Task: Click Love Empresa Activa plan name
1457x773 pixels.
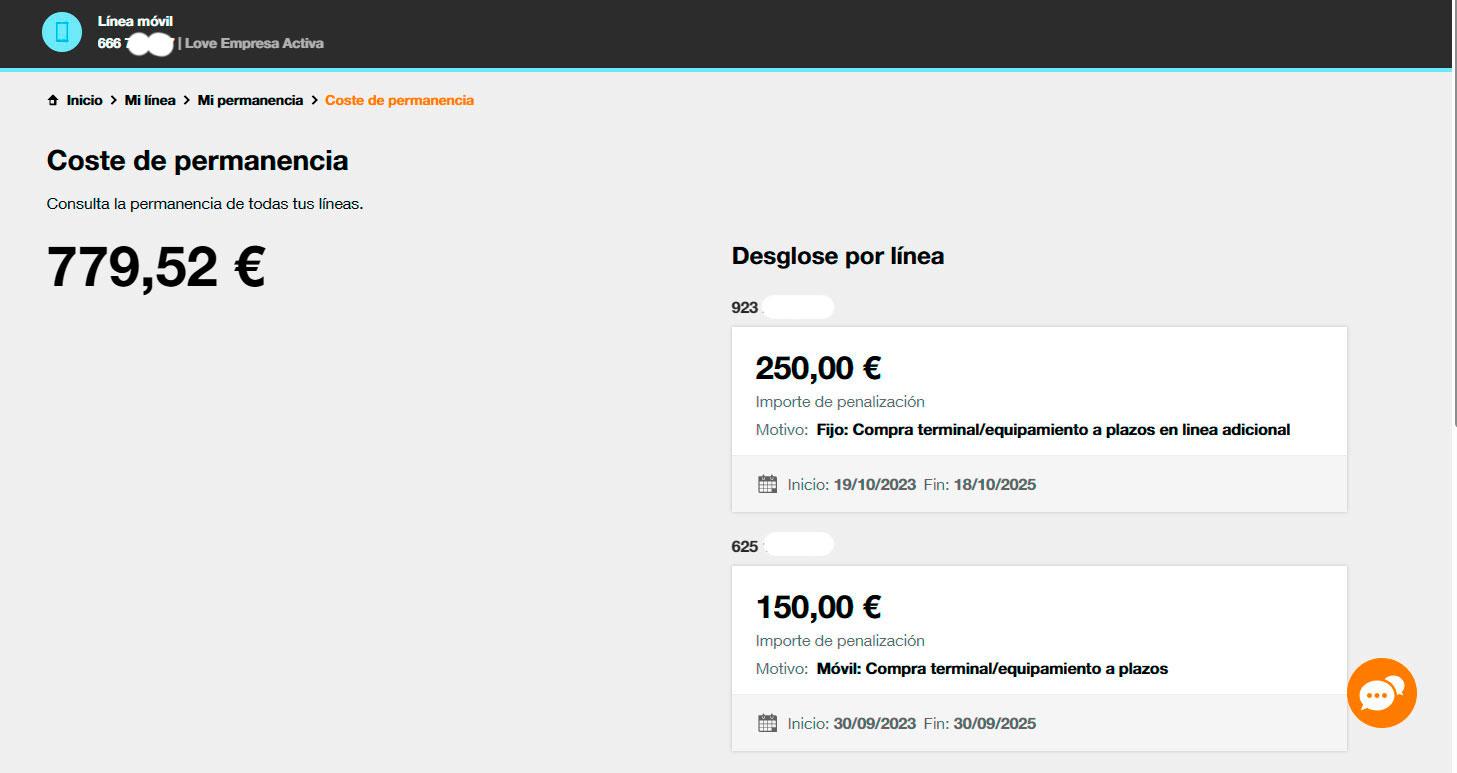Action: click(254, 43)
